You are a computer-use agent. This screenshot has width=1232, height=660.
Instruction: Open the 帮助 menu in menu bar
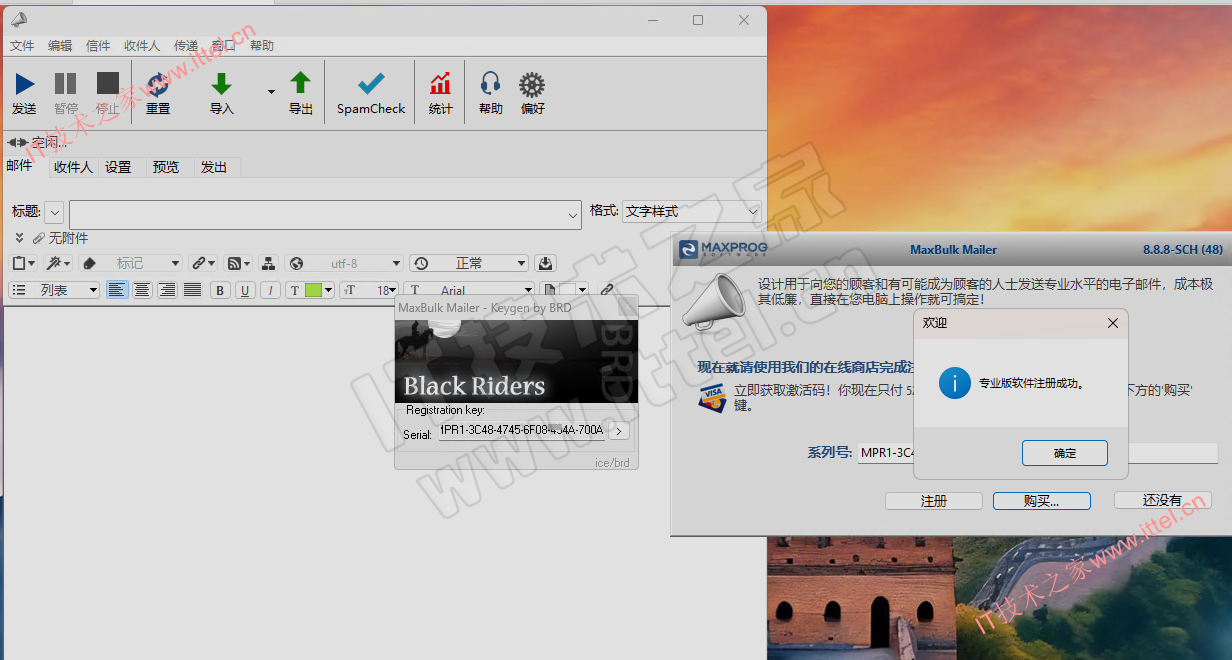click(262, 46)
